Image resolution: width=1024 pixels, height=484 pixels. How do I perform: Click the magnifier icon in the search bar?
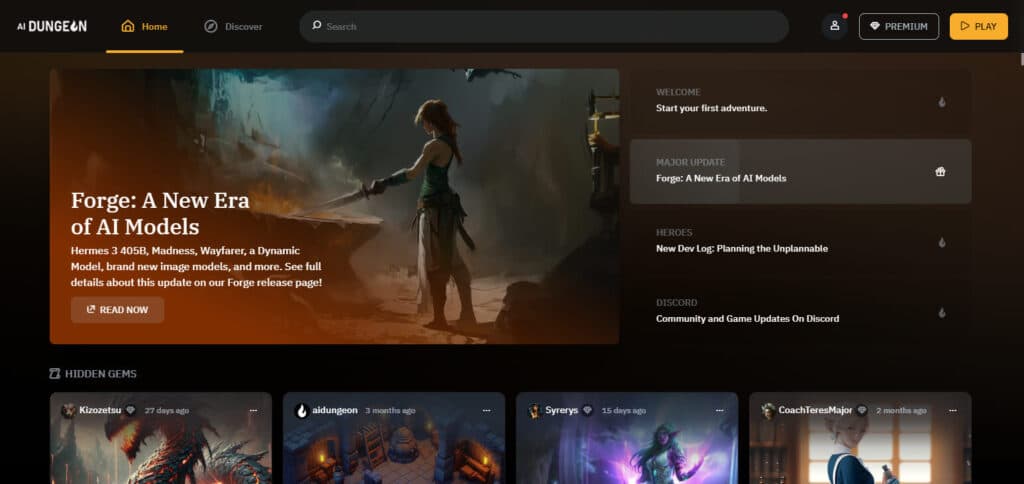(317, 25)
